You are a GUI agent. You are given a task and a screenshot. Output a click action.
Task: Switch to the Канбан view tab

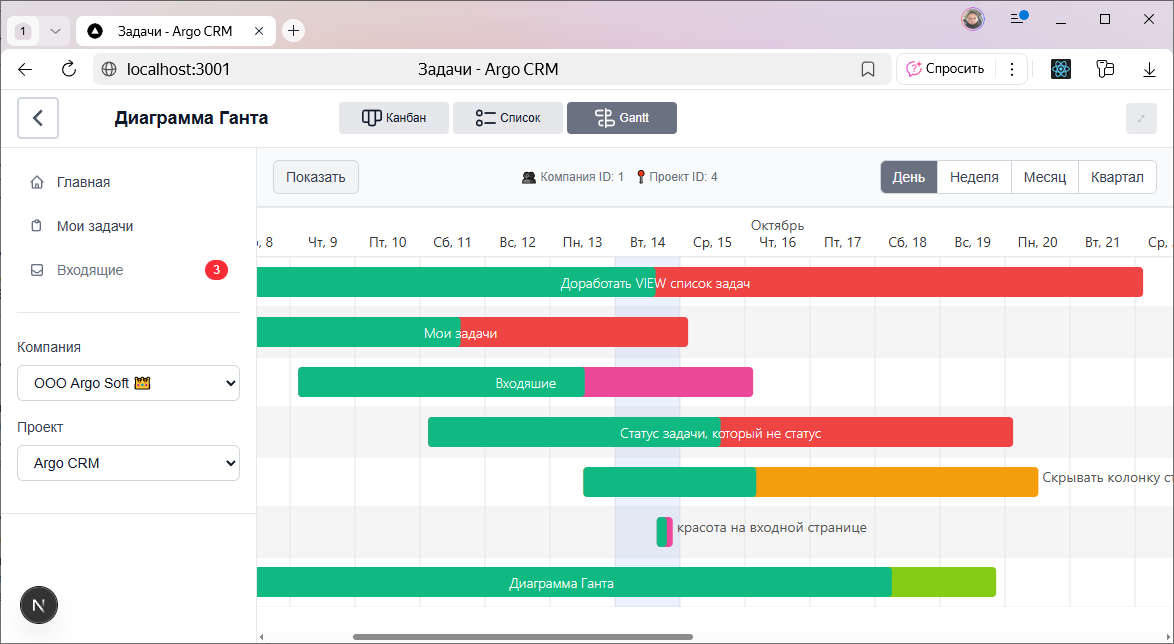click(x=394, y=118)
